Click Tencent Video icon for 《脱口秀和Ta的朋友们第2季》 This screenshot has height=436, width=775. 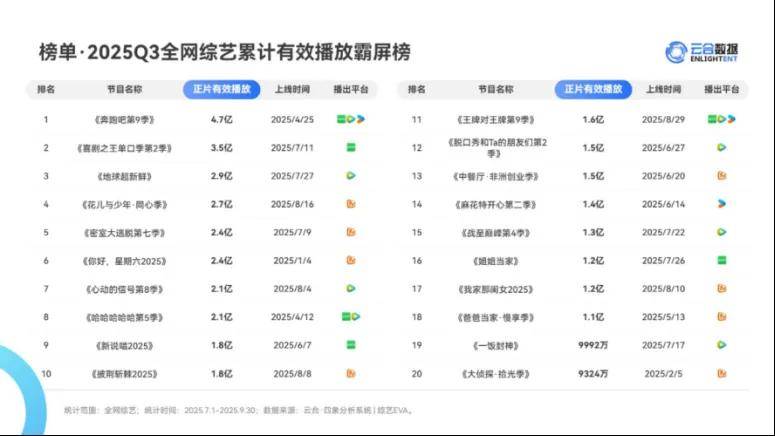click(722, 147)
